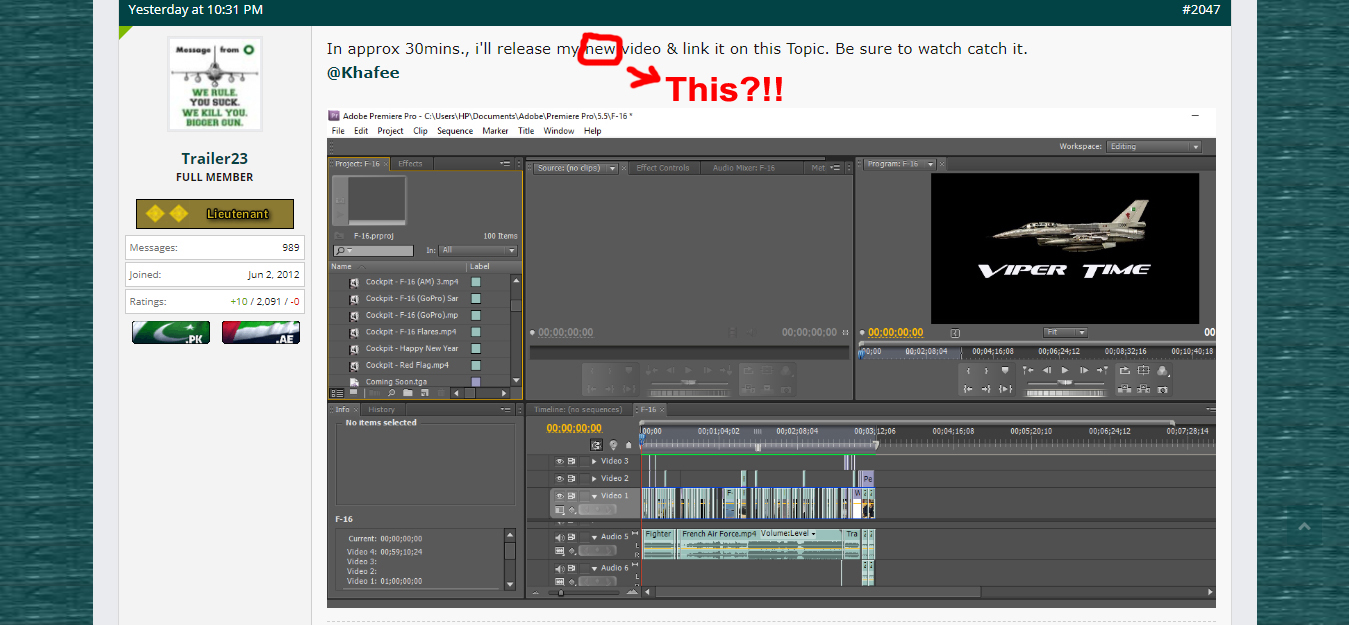Click the Program monitor Extract button

[x=1144, y=388]
